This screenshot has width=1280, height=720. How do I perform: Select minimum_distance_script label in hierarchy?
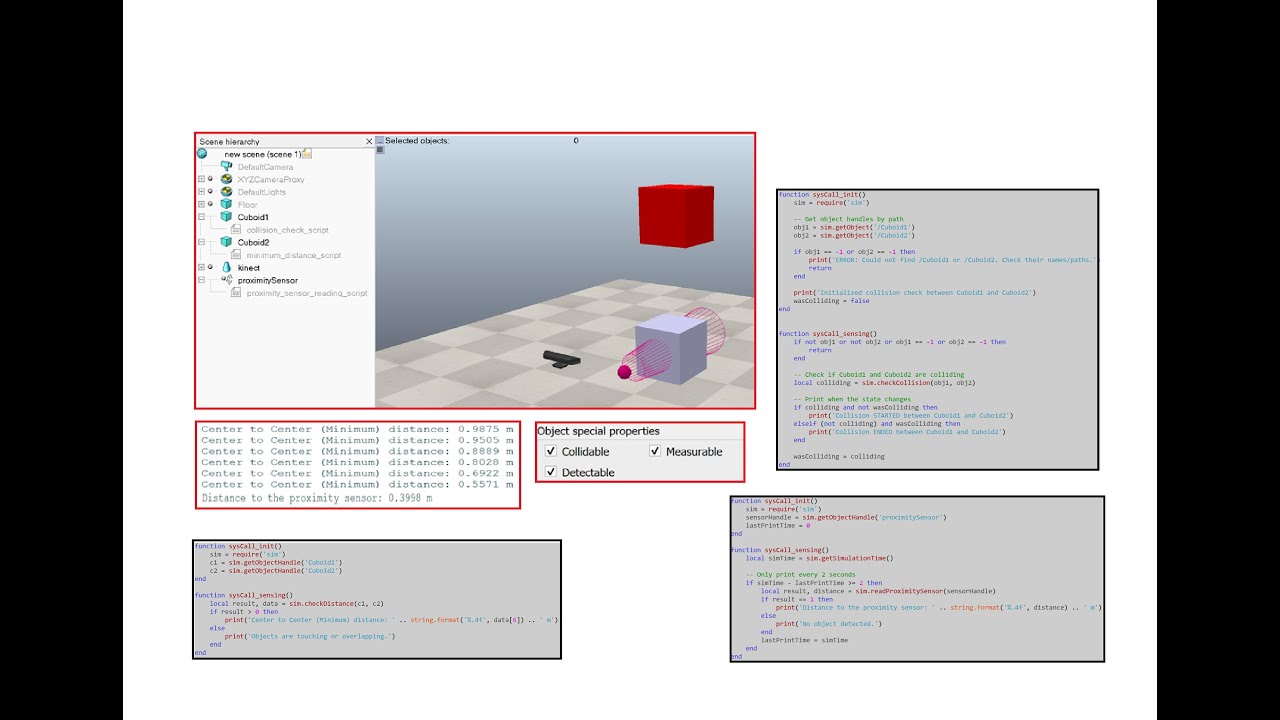[x=294, y=255]
